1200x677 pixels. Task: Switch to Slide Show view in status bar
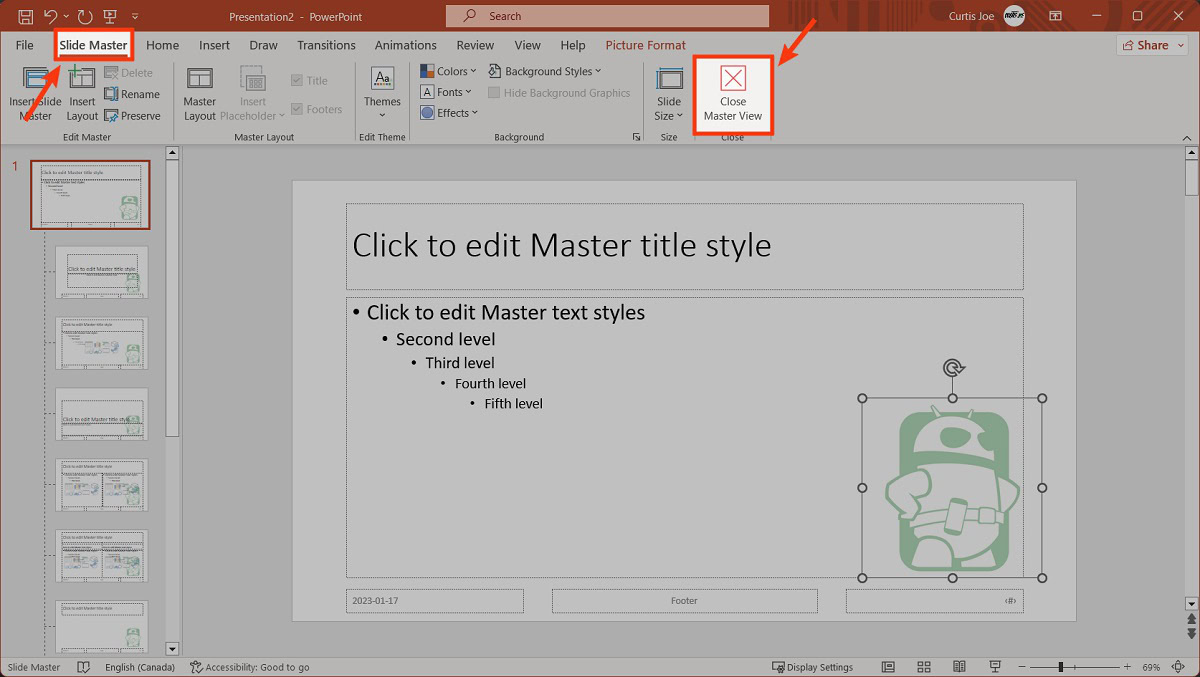995,667
